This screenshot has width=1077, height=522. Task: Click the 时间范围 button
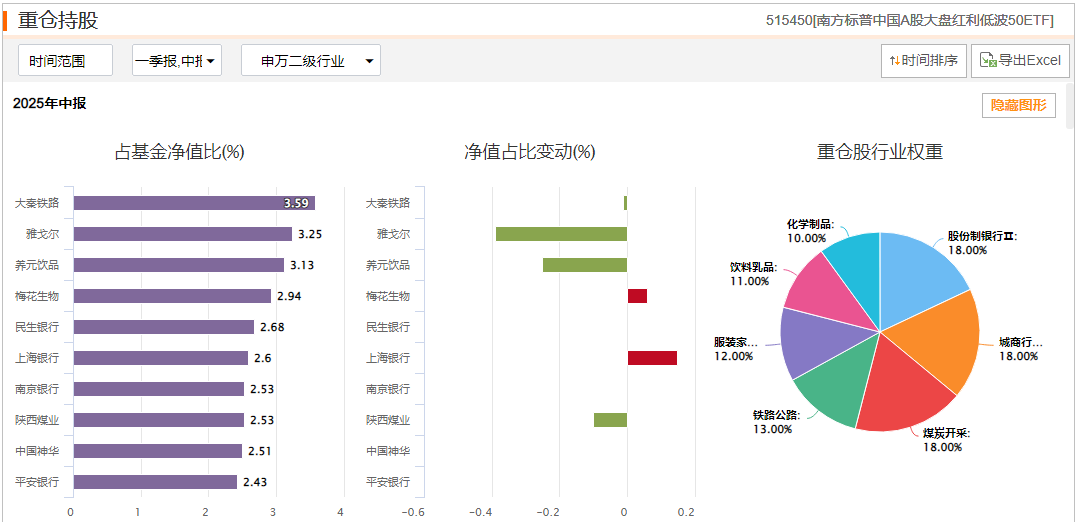pyautogui.click(x=65, y=60)
